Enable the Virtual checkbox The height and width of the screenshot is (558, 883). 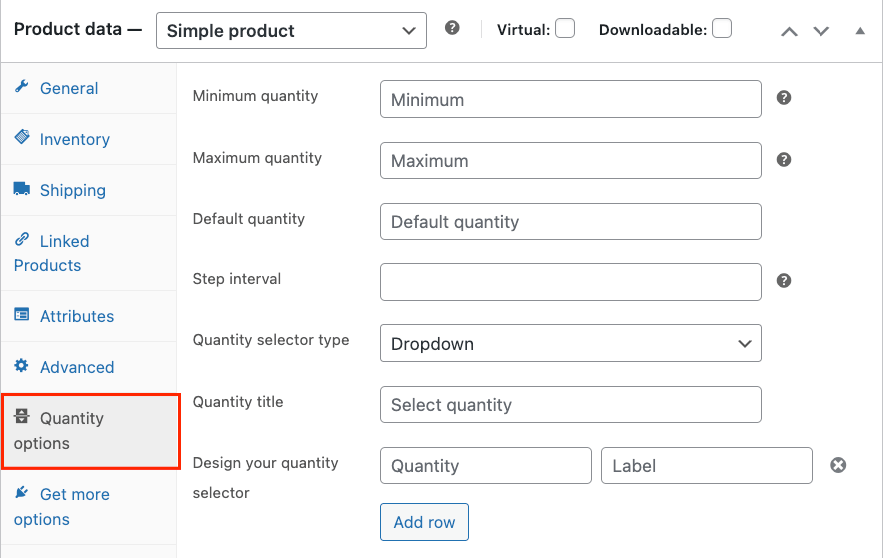tap(565, 28)
